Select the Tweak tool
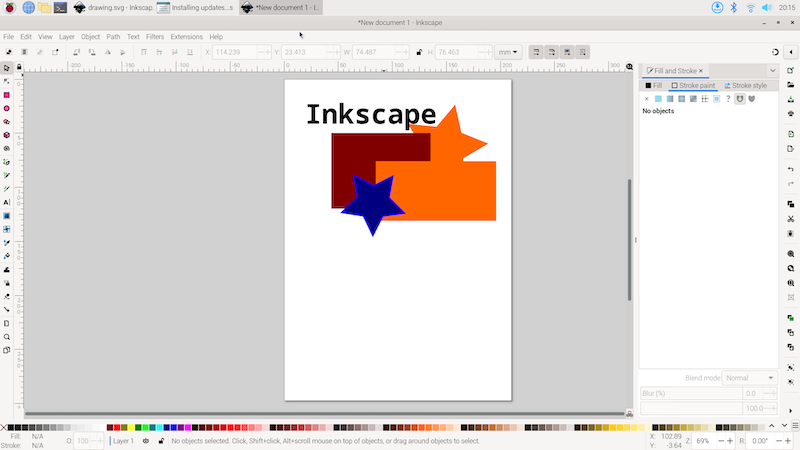This screenshot has width=800, height=450. click(x=7, y=269)
